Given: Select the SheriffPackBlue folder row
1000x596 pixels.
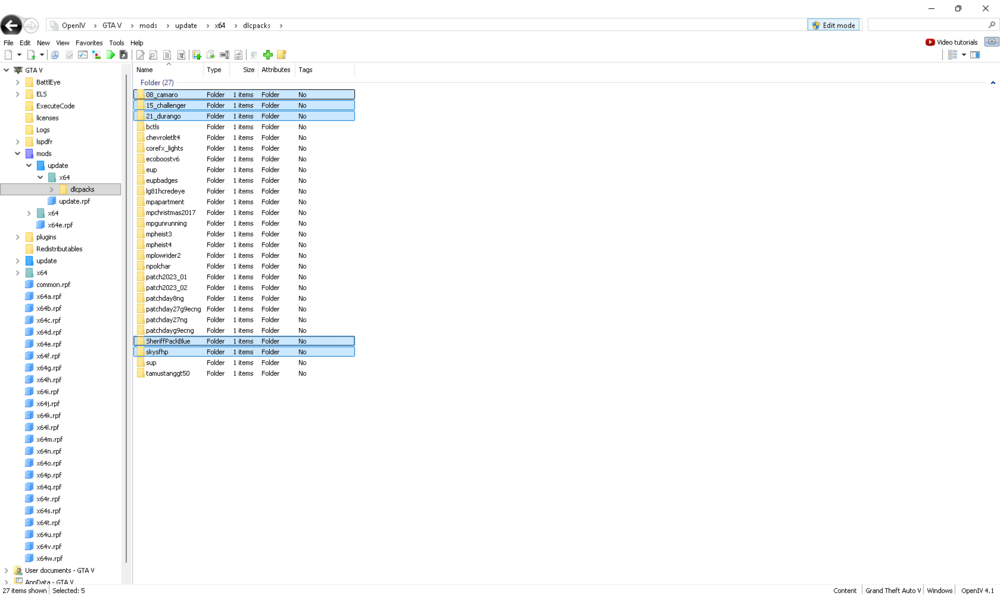Looking at the screenshot, I should [244, 341].
